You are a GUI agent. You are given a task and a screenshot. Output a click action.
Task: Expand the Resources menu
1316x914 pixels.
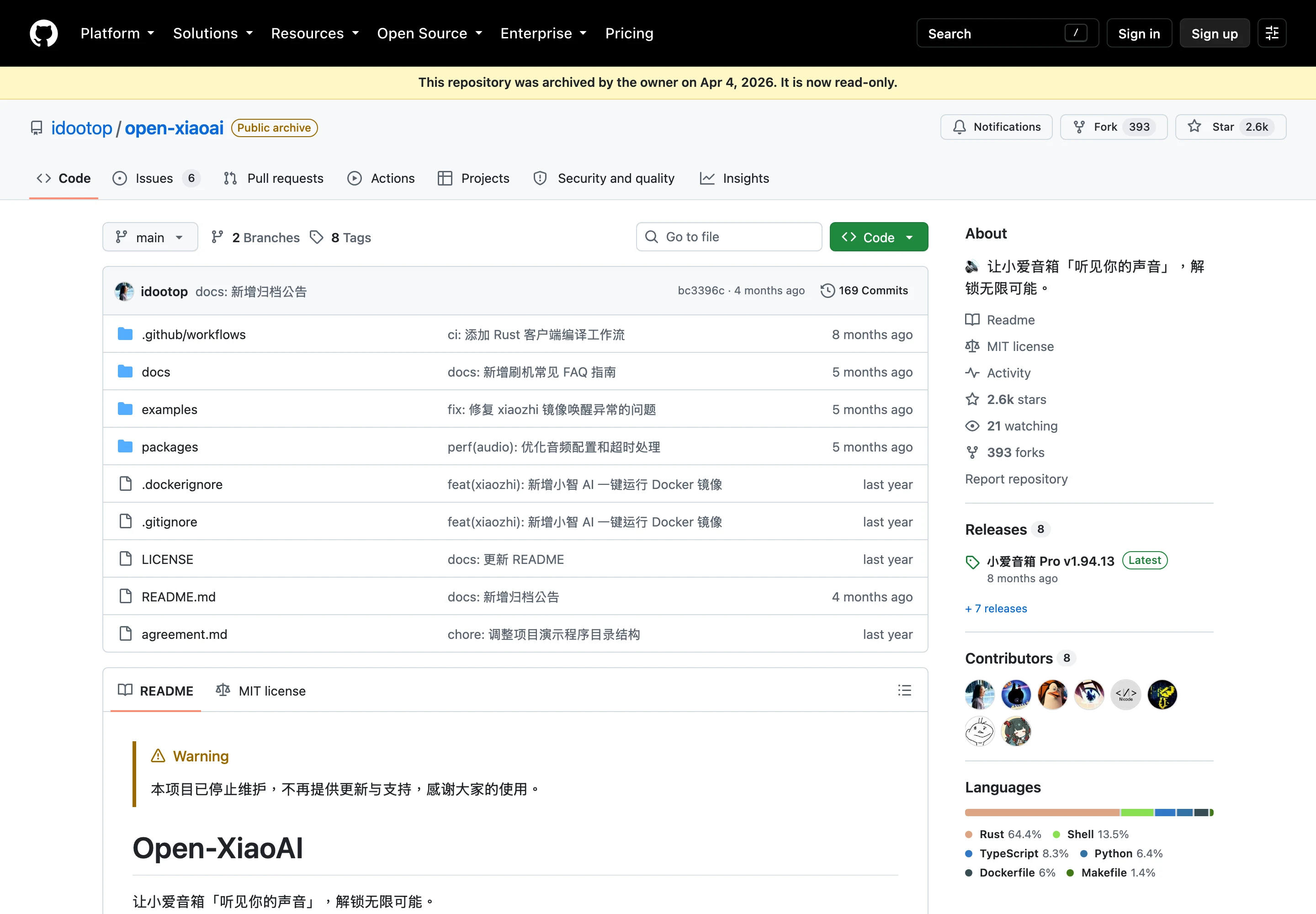pos(315,33)
